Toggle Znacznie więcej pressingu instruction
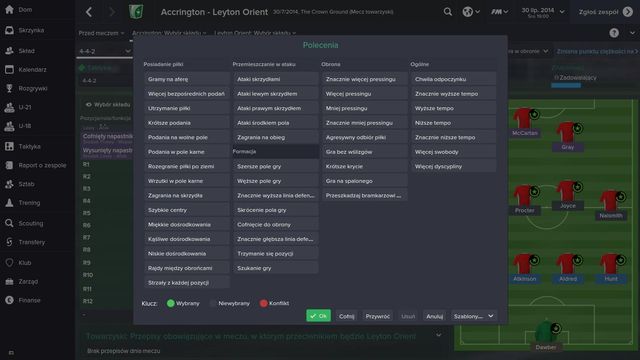The image size is (640, 360). 365,79
